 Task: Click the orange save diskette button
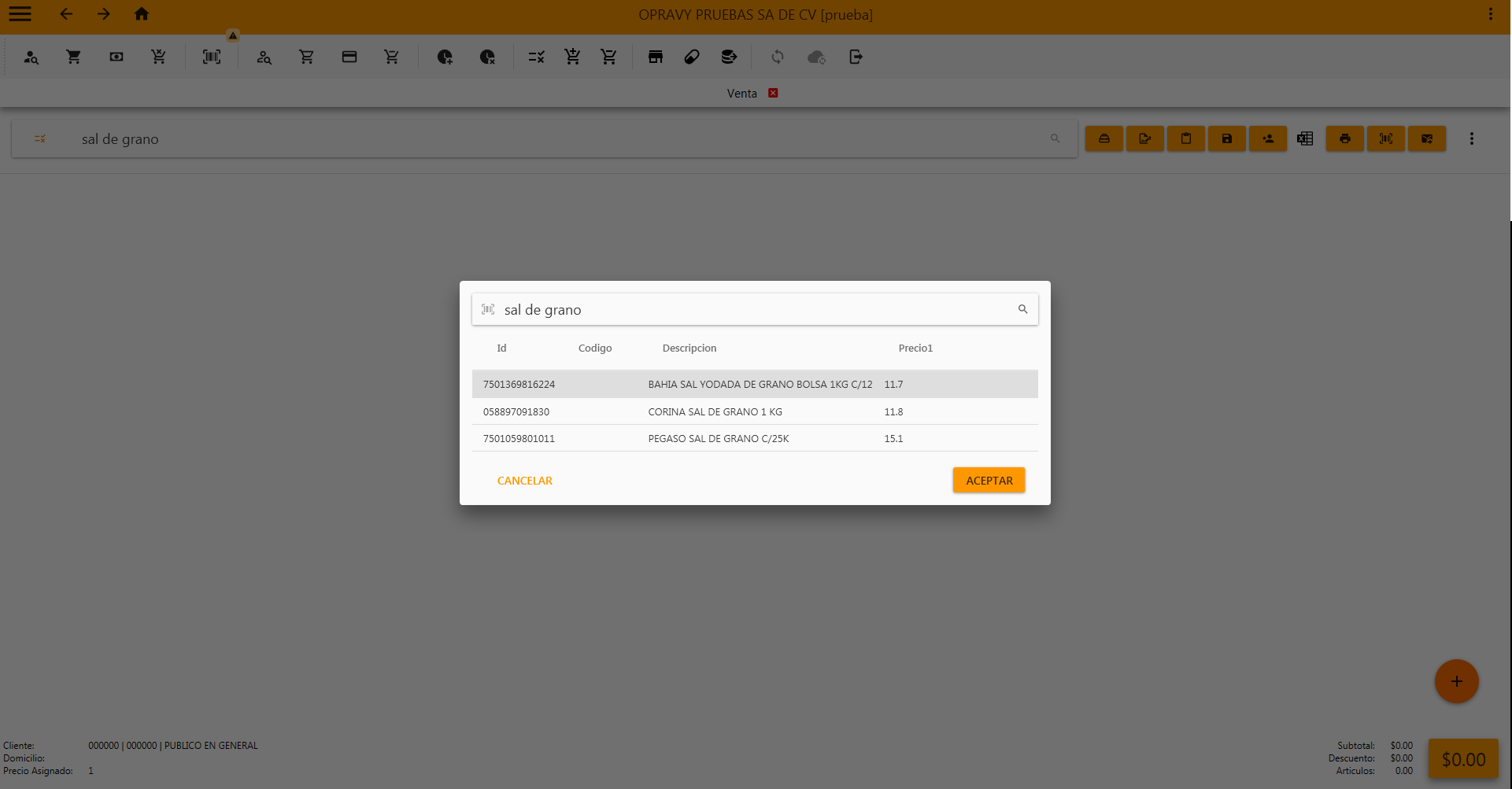click(1227, 138)
